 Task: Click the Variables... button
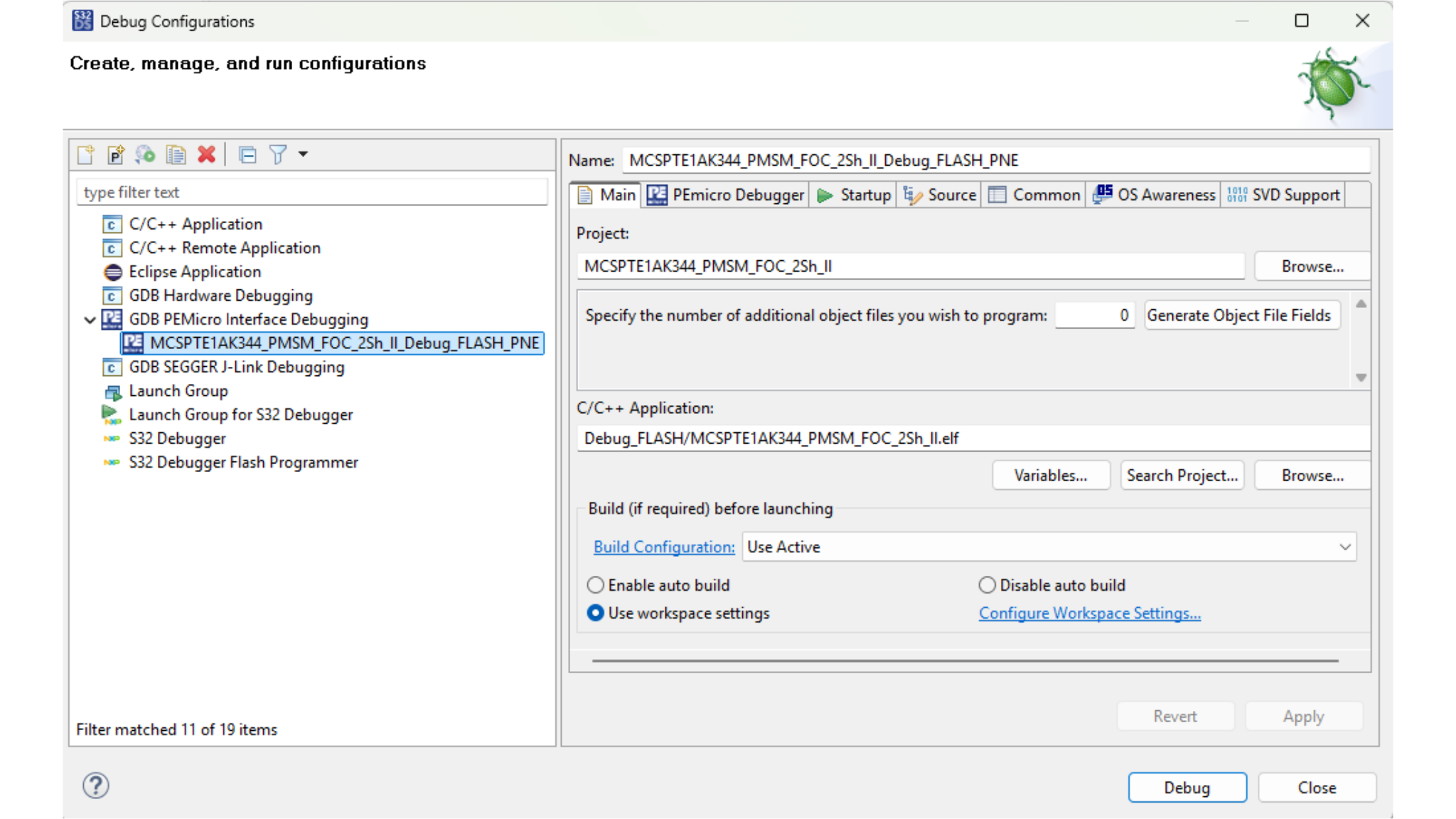click(x=1051, y=475)
